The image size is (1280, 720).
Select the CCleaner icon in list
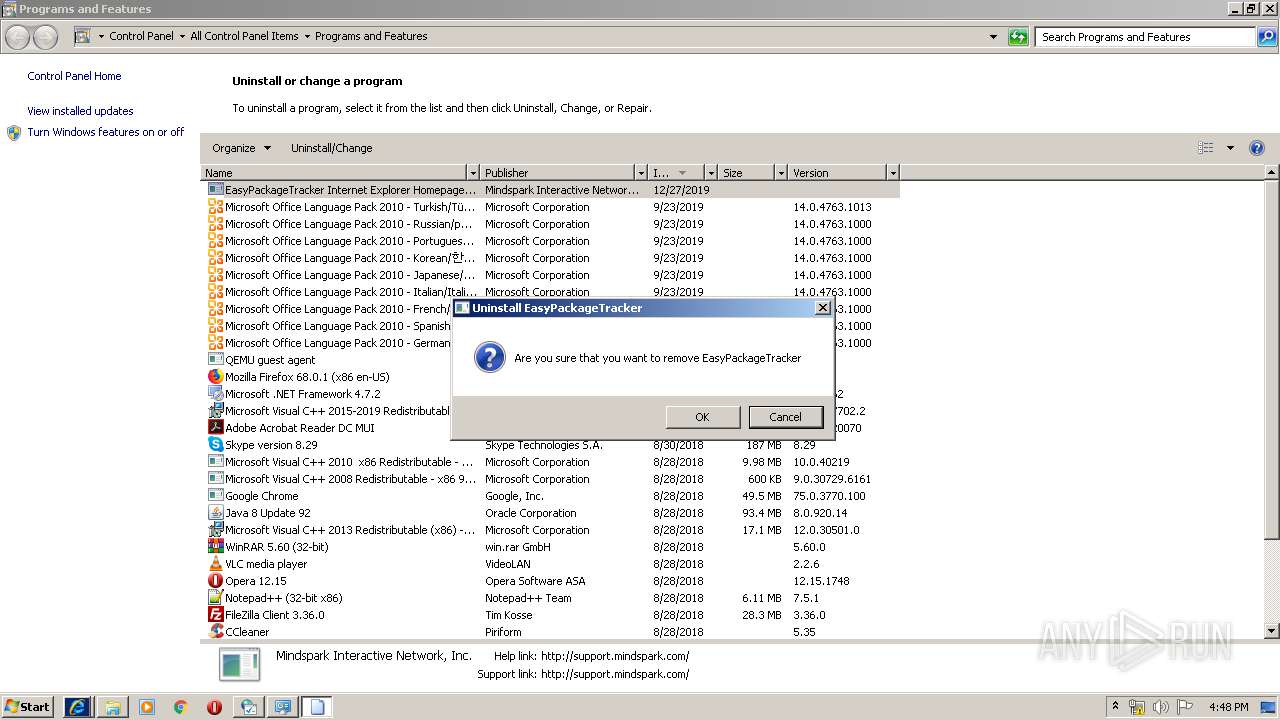[x=215, y=632]
